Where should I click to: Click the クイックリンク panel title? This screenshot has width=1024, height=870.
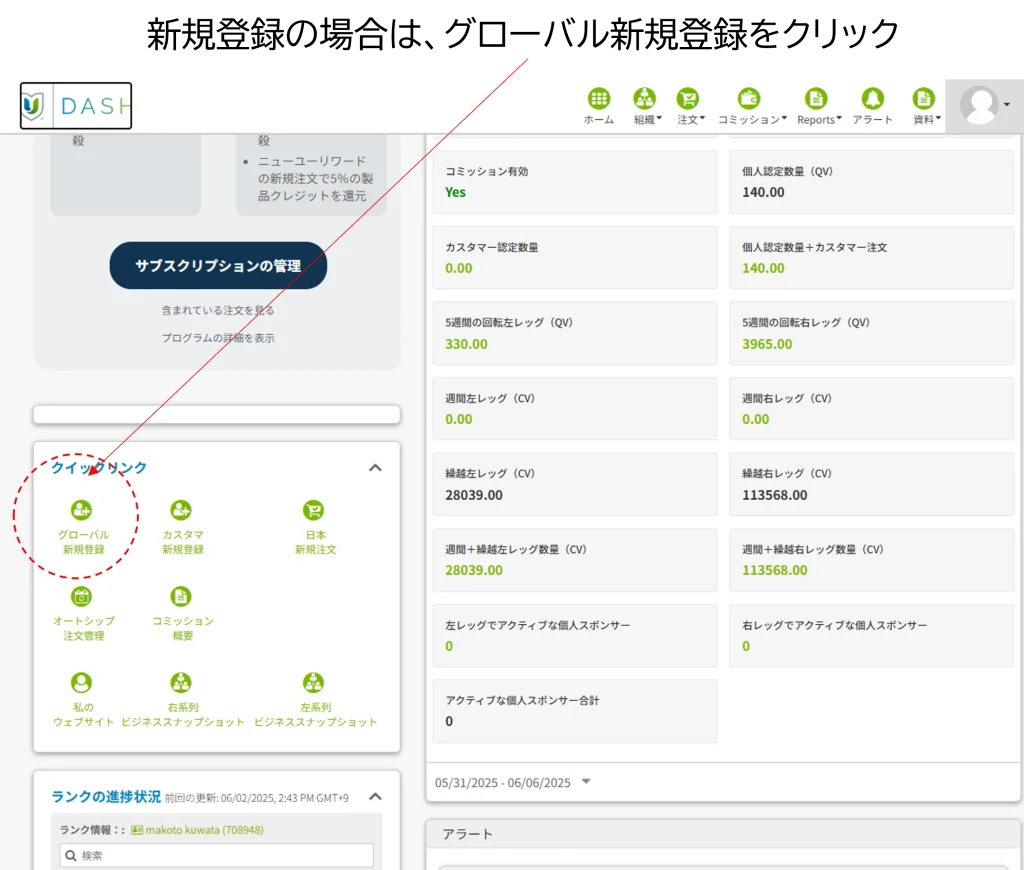coord(99,468)
